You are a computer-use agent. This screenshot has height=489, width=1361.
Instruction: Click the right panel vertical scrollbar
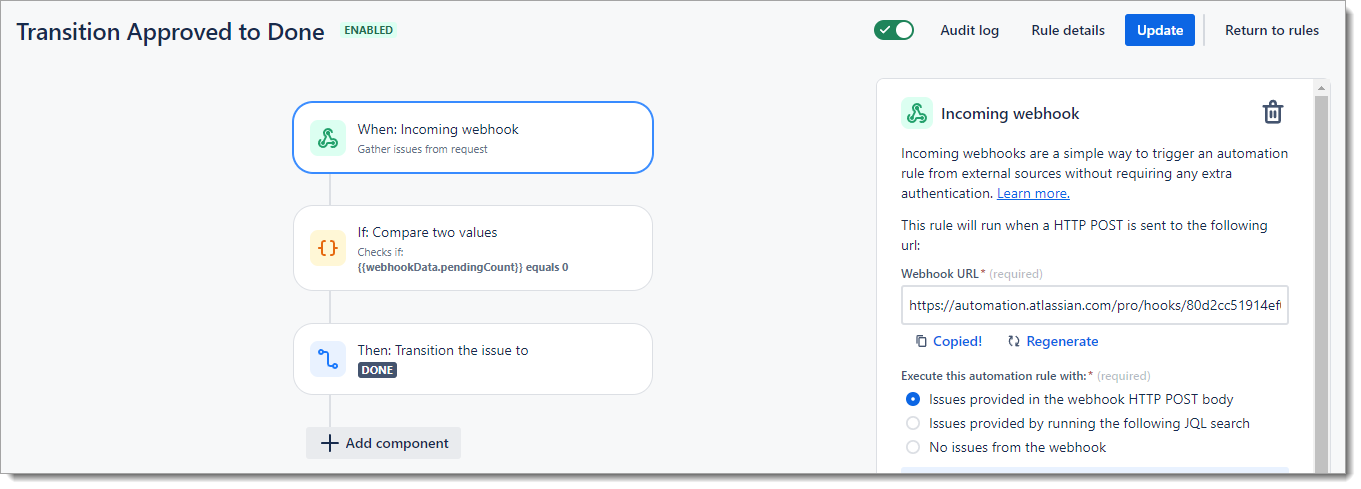click(1321, 280)
